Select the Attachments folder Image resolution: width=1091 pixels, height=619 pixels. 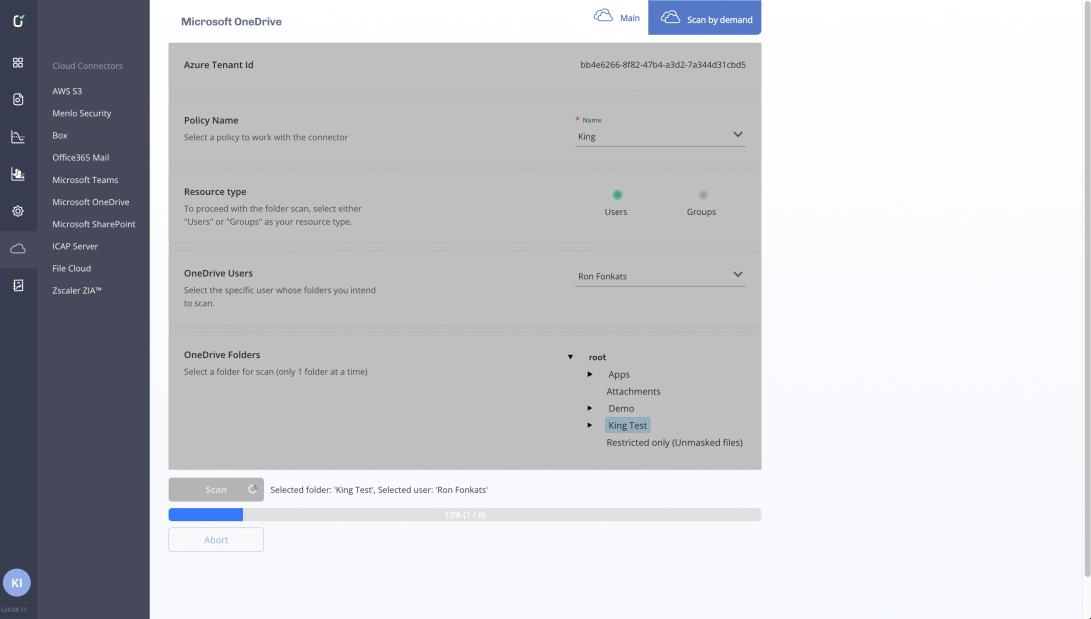click(x=633, y=392)
